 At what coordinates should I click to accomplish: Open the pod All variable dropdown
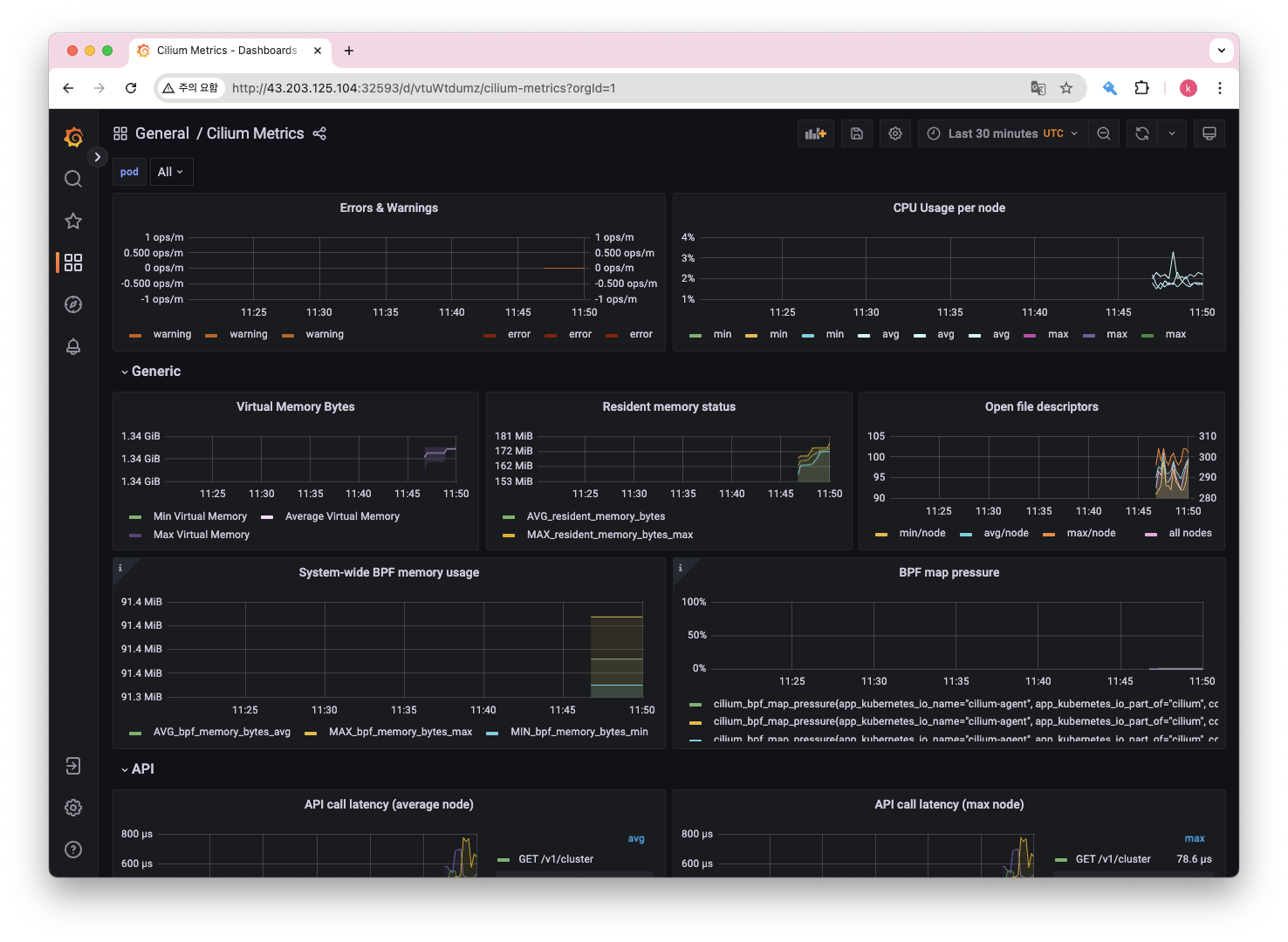[171, 172]
